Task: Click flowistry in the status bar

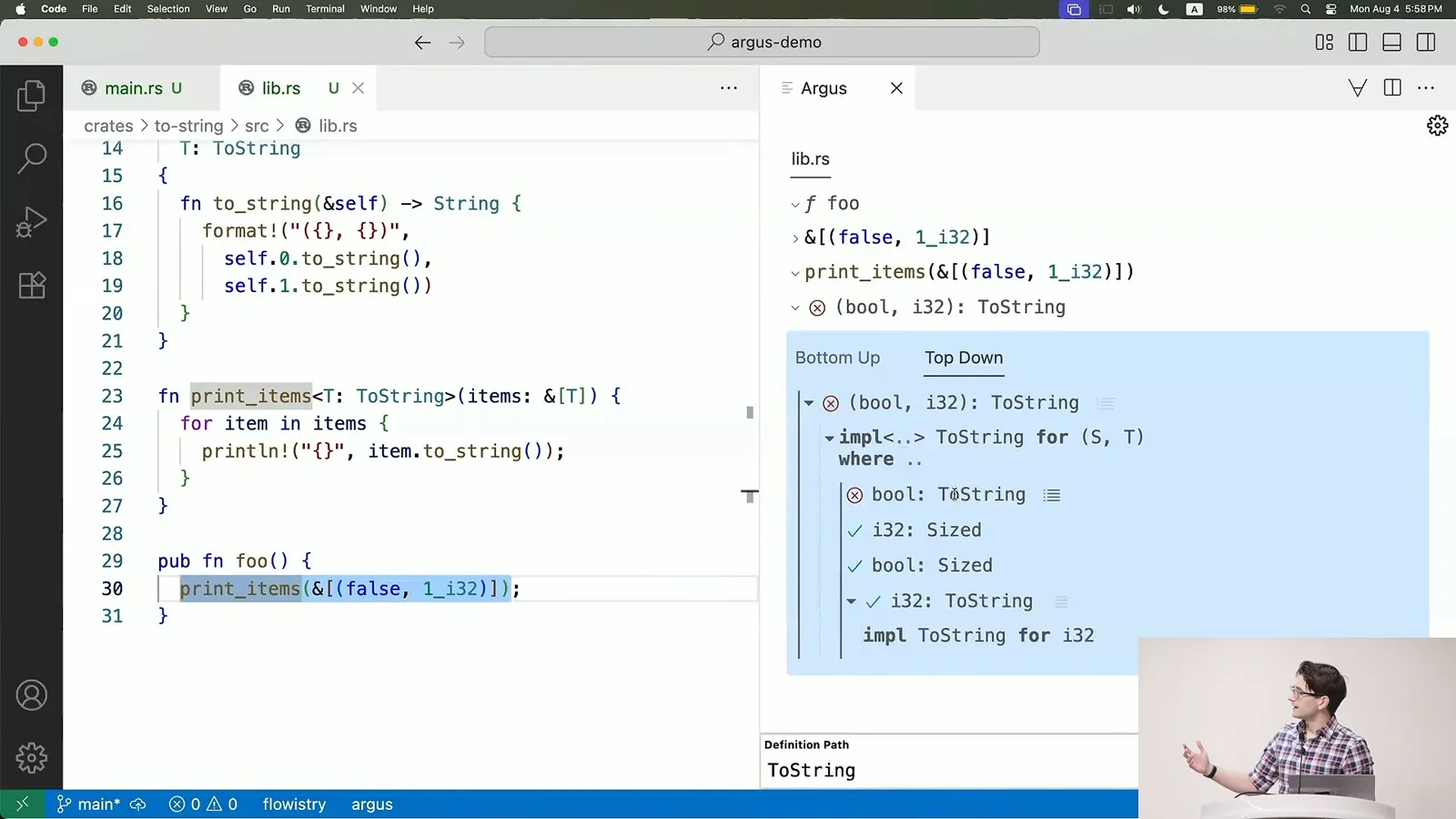Action: (294, 804)
